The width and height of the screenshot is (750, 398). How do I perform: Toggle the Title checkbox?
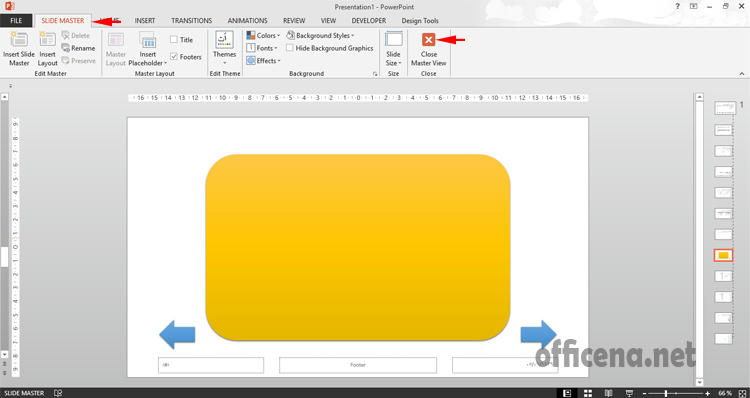[174, 40]
